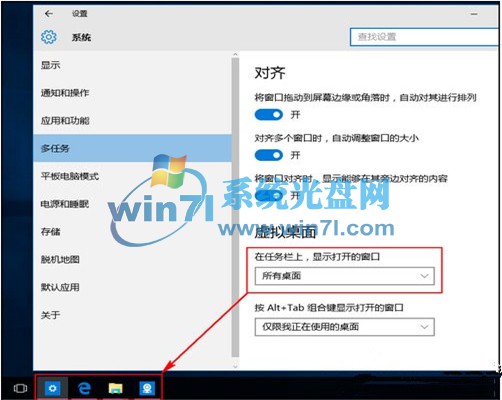
Task: Select '多任务' in the sidebar
Action: coord(132,148)
